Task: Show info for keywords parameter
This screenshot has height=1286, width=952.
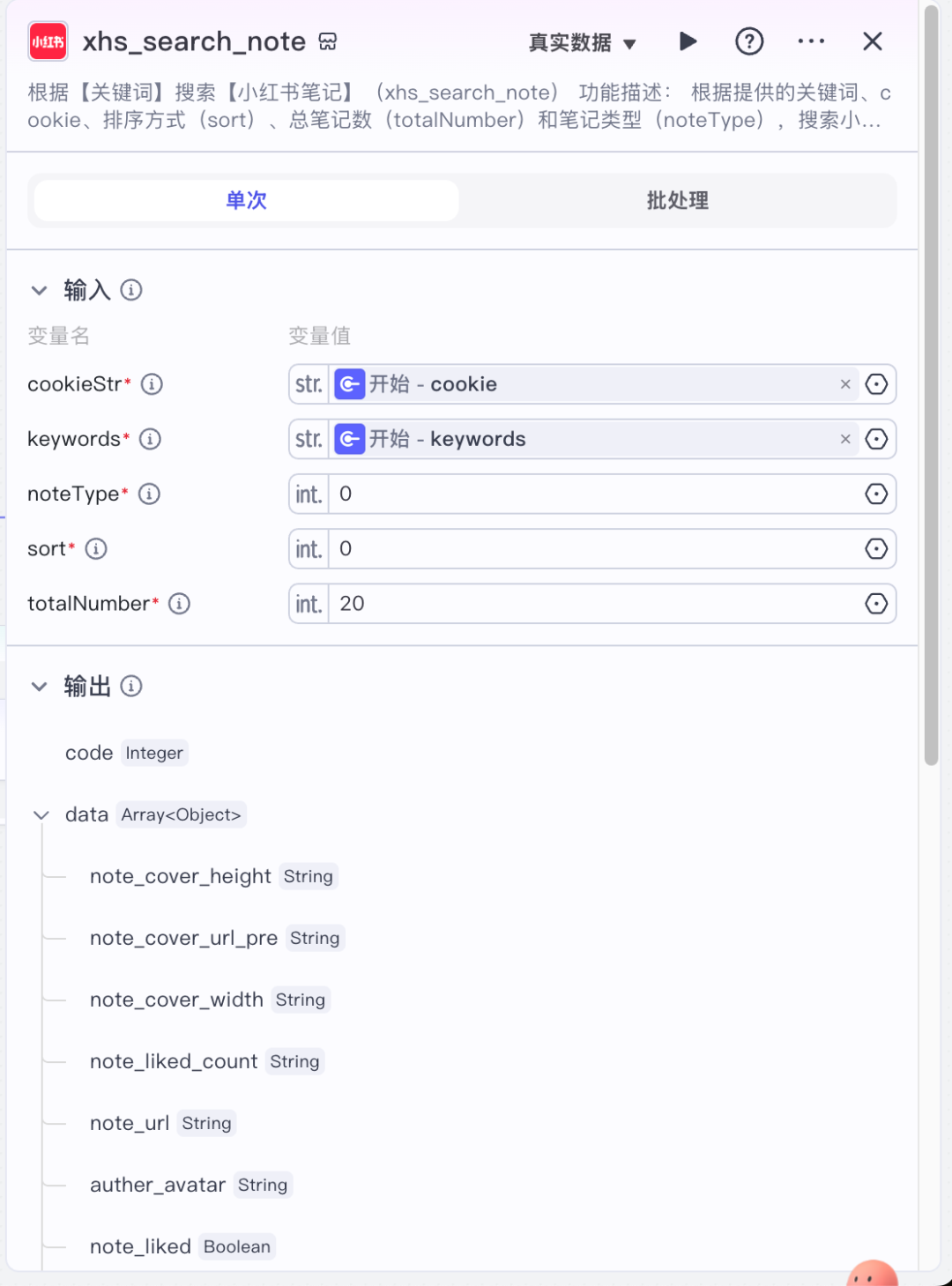Action: pos(151,439)
